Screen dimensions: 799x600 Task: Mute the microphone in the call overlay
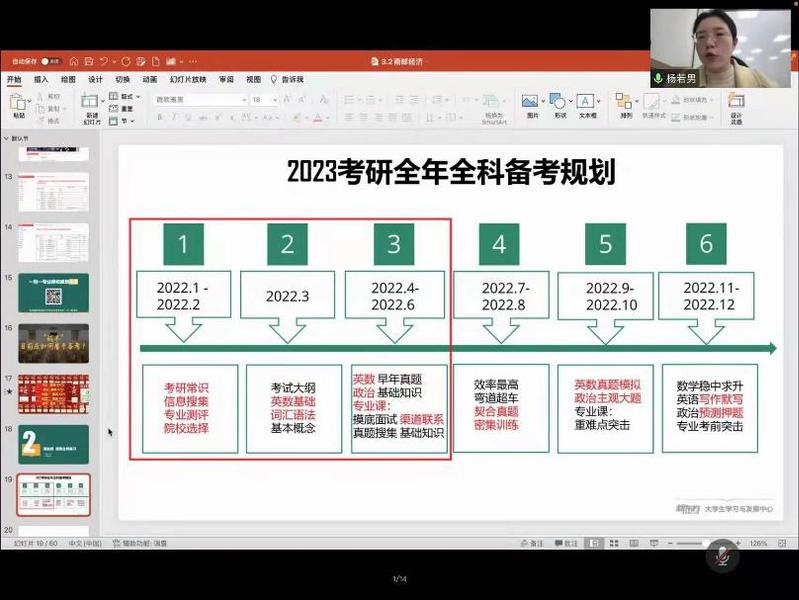click(x=722, y=555)
